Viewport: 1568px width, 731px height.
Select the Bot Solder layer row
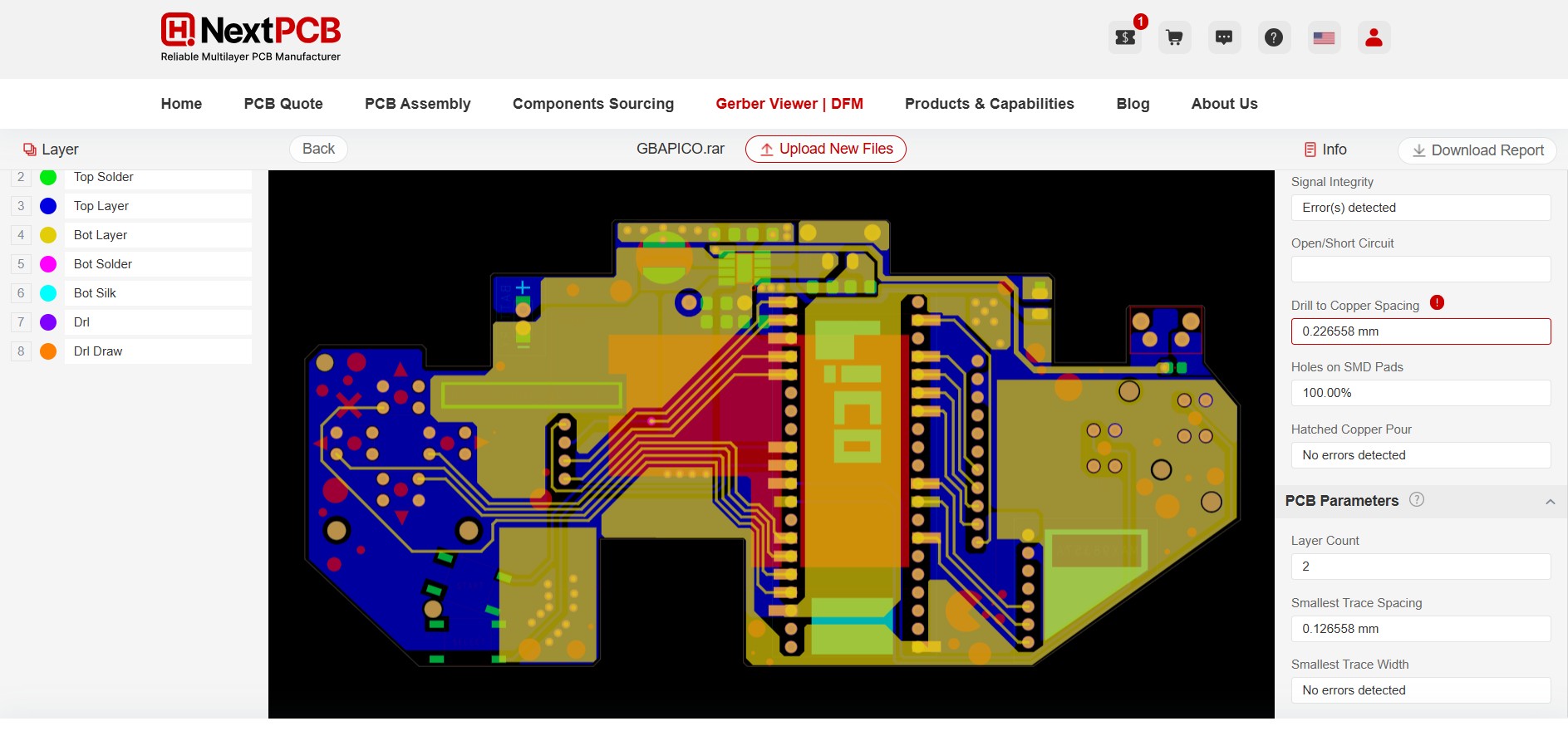coord(158,264)
